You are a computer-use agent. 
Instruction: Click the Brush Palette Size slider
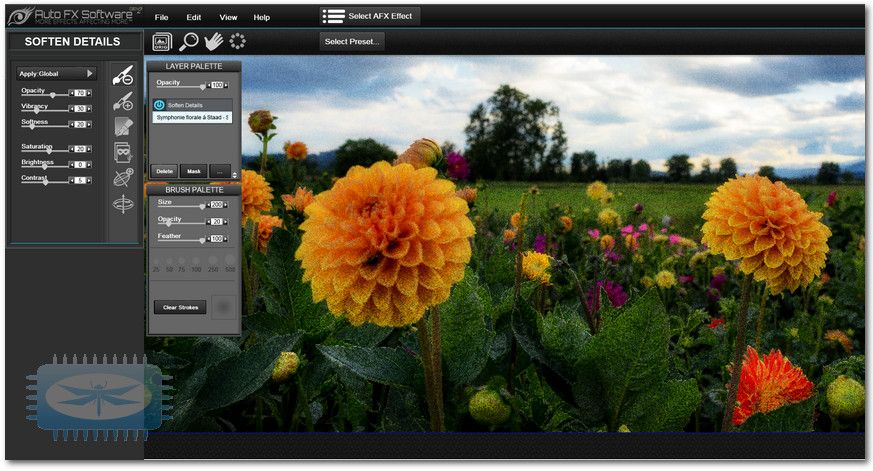click(182, 207)
